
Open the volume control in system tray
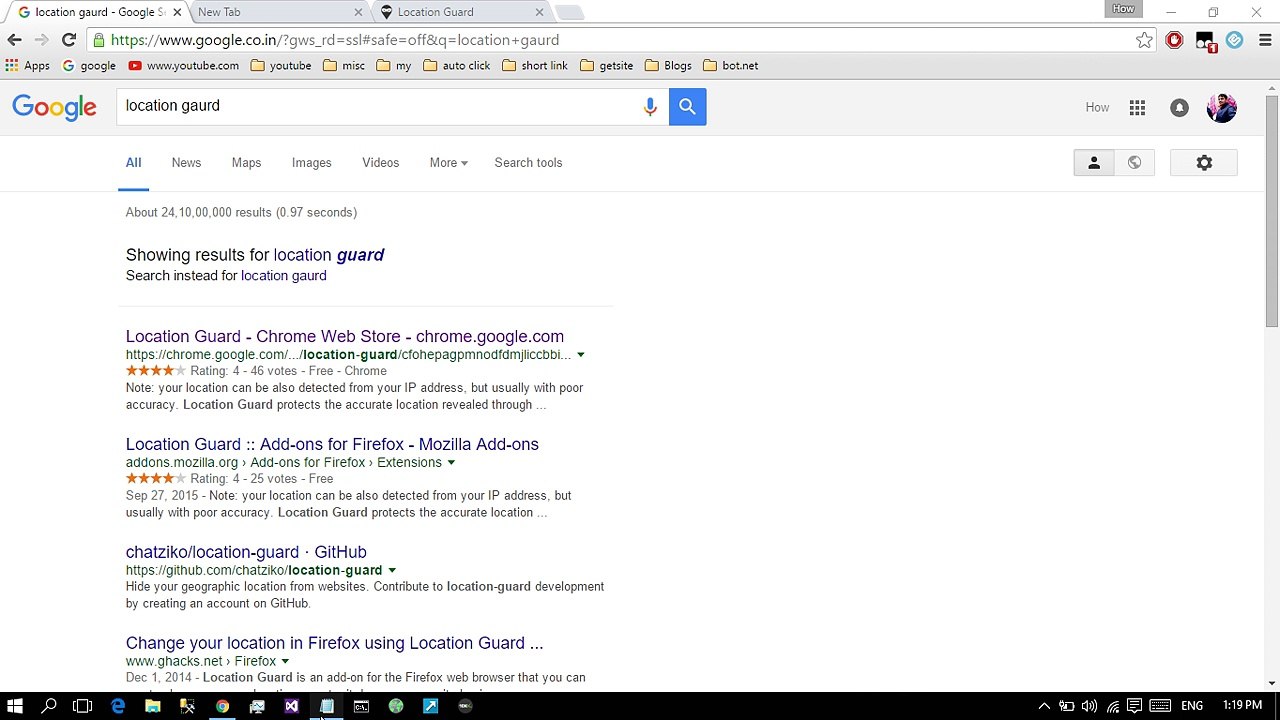coord(1089,706)
